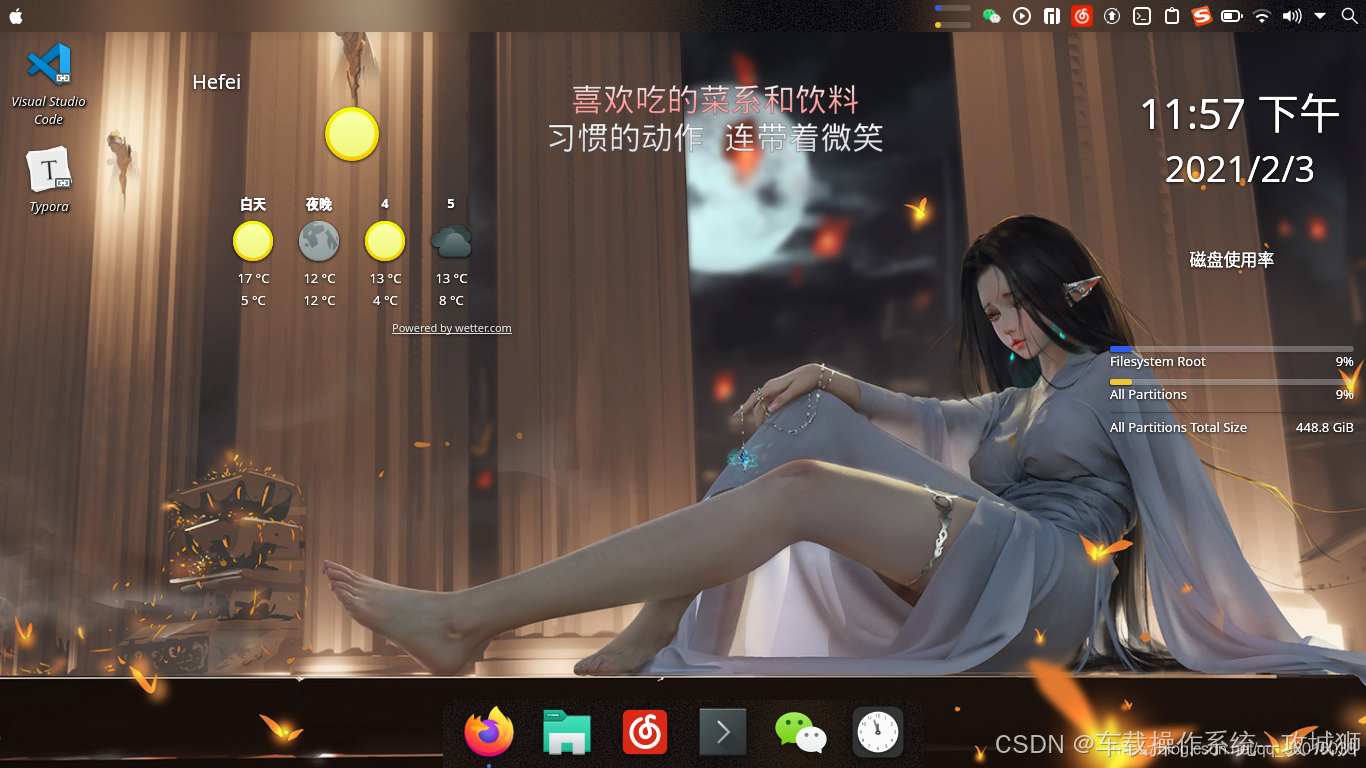
Task: Click the 448.8 GiB total size value
Action: pyautogui.click(x=1325, y=427)
